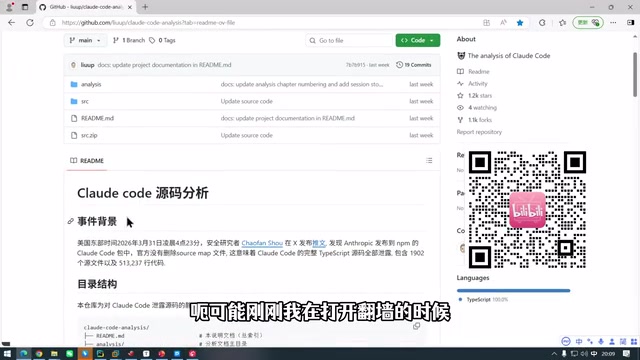Click the src.zip file icon
Screen dimensions: 640x360
pos(74,136)
